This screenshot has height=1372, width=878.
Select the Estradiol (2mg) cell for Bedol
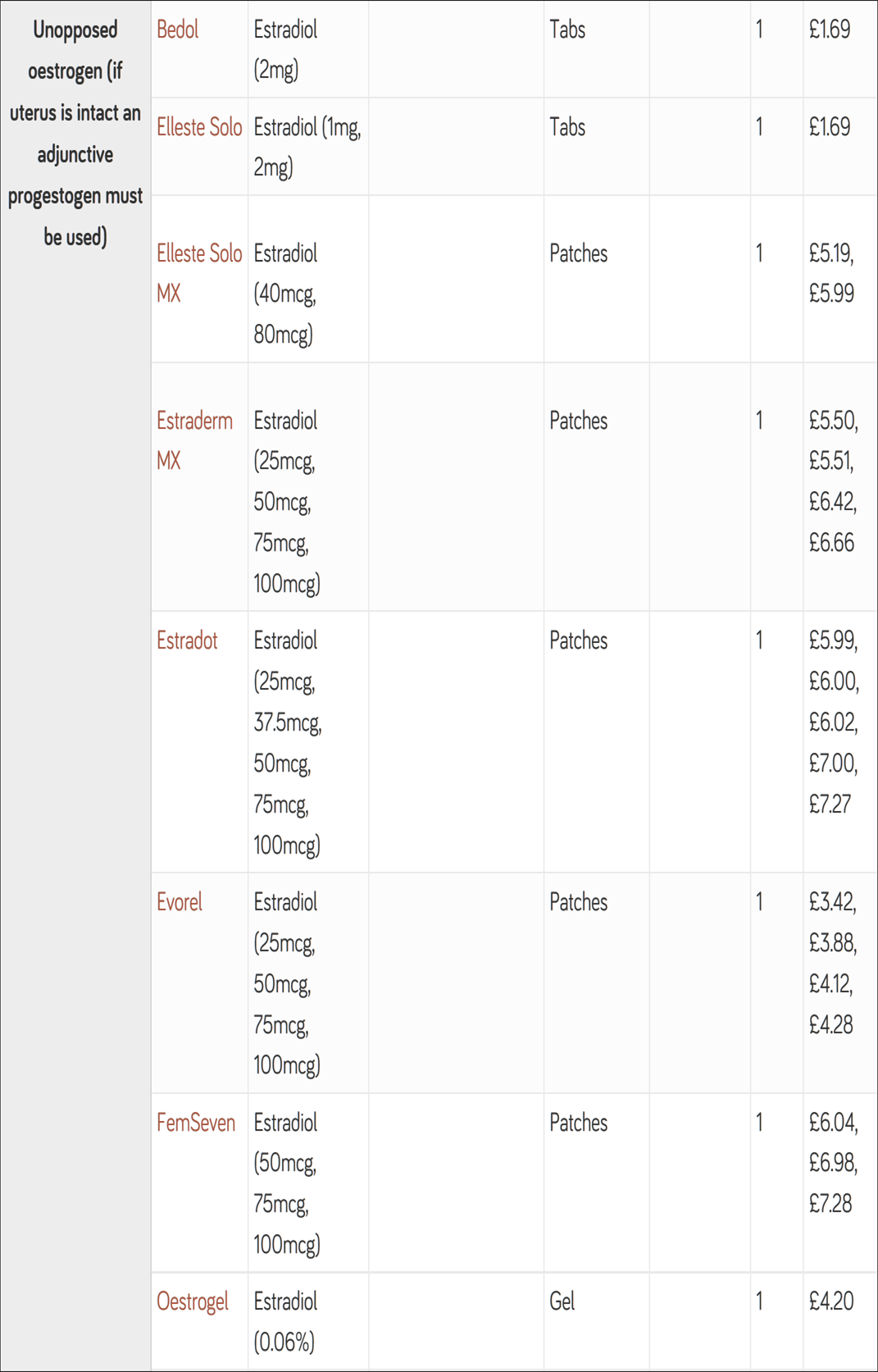(x=308, y=49)
